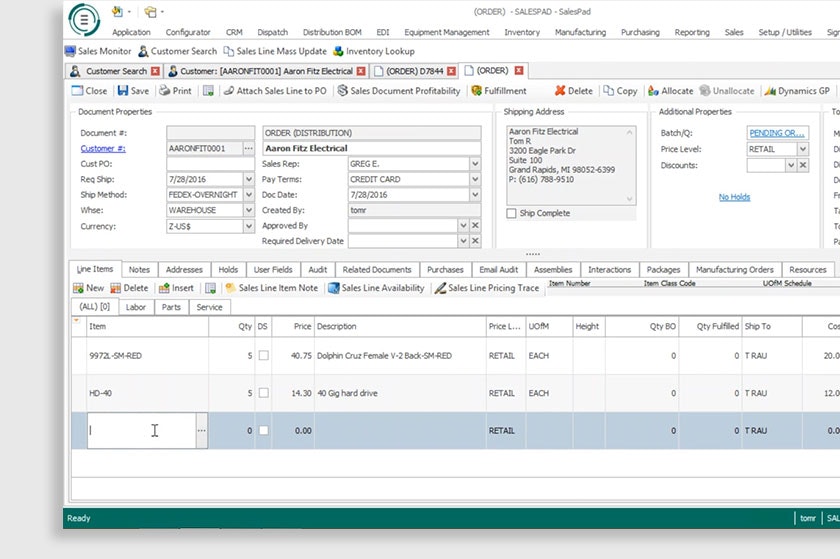Open the SalesPad application logo menu
840x559 pixels.
pos(84,20)
